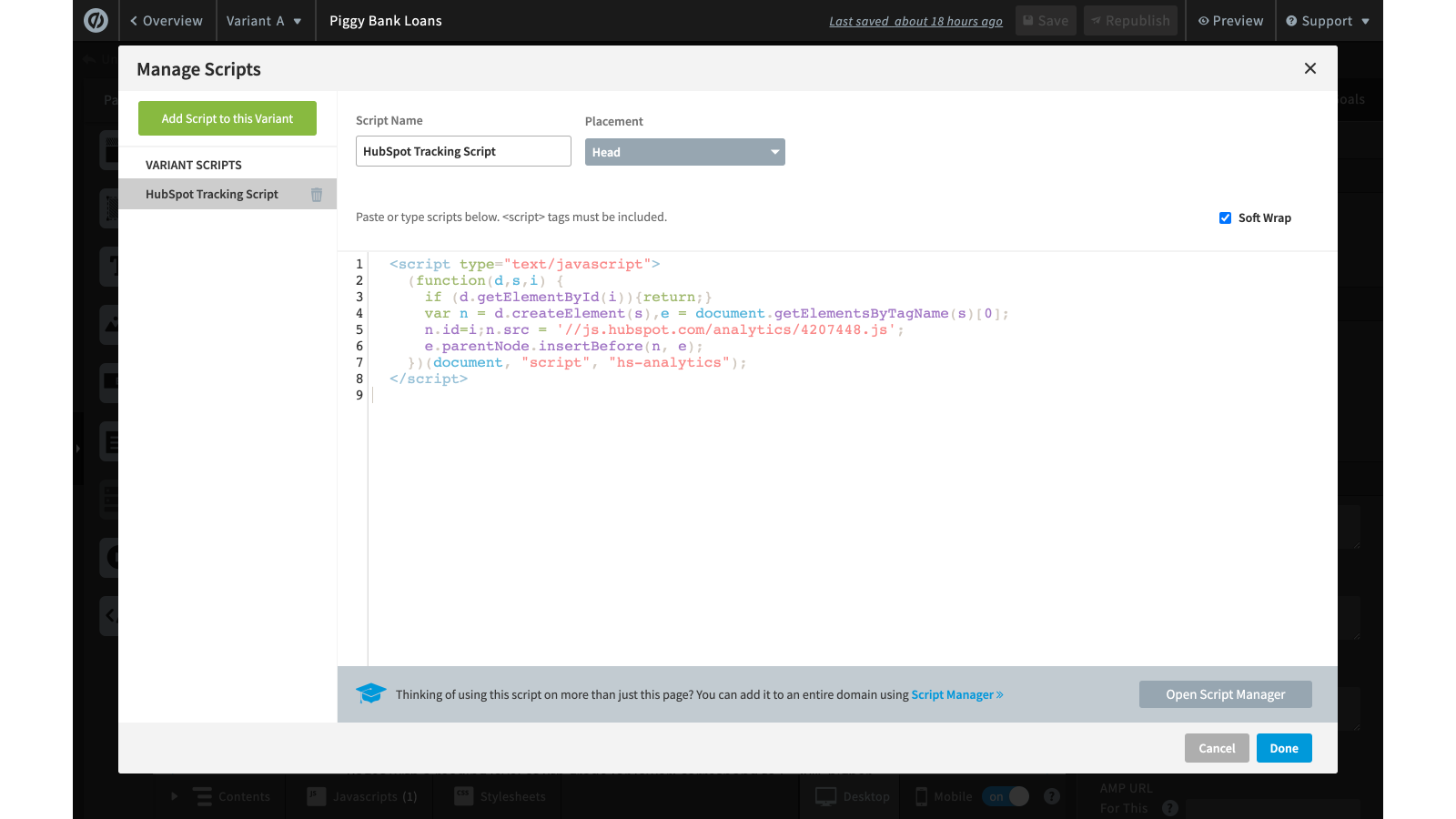Click the graduation cap tip icon

pyautogui.click(x=370, y=694)
